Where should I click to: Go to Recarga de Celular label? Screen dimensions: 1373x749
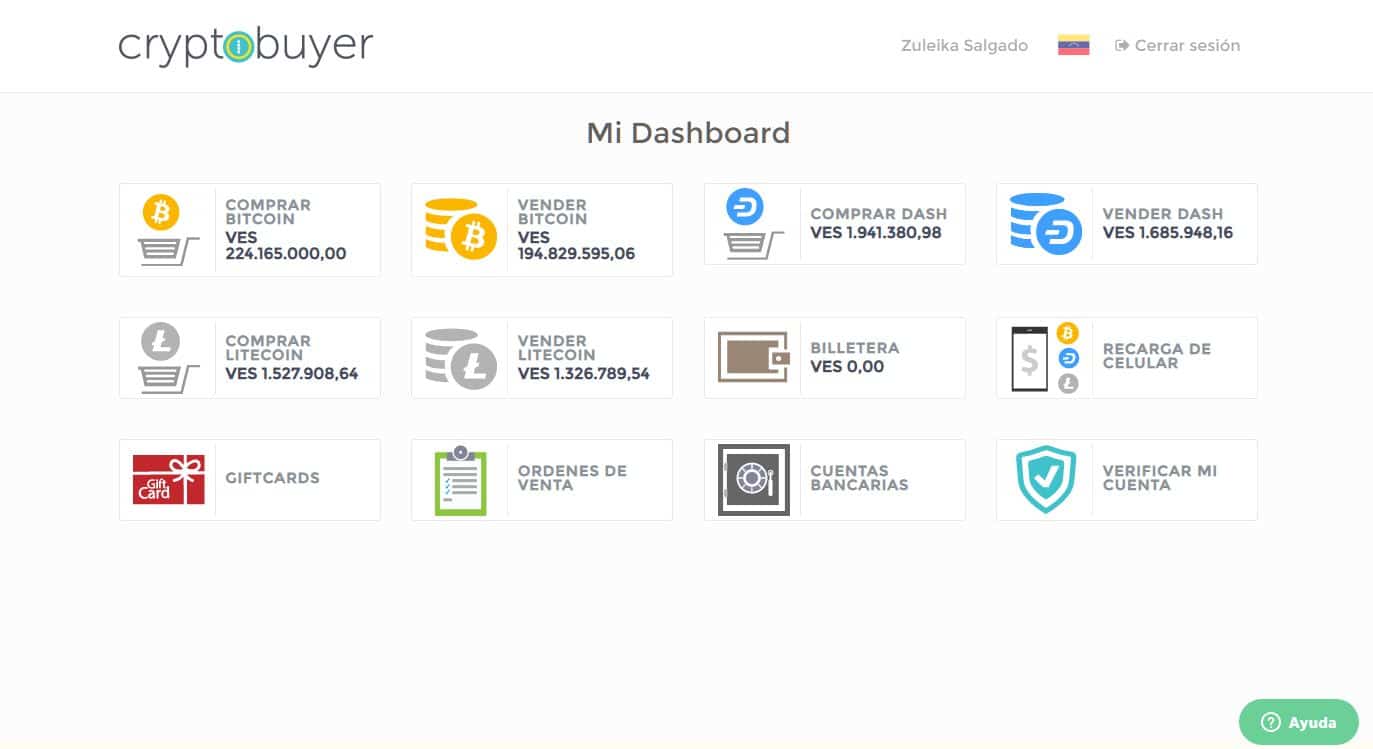(1156, 356)
